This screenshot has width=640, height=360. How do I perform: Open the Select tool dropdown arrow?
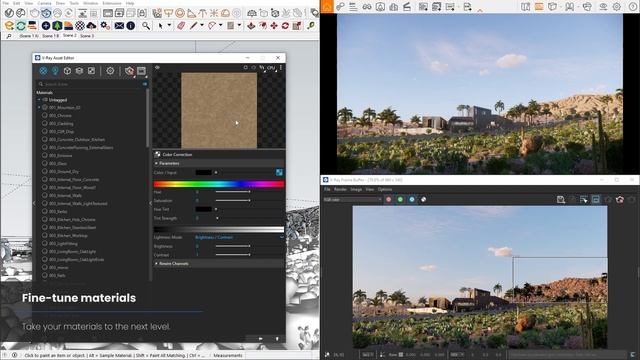click(169, 25)
